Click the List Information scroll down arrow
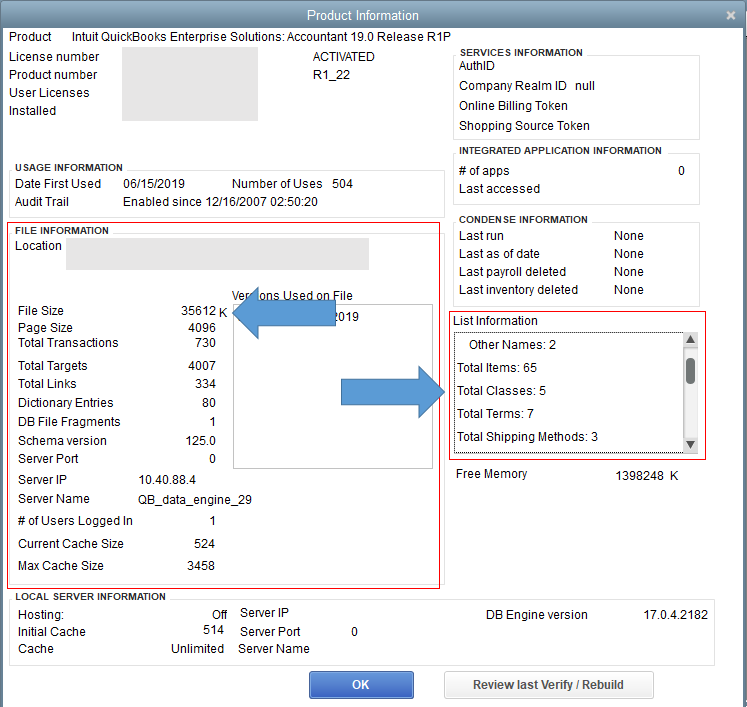The image size is (747, 707). 690,444
